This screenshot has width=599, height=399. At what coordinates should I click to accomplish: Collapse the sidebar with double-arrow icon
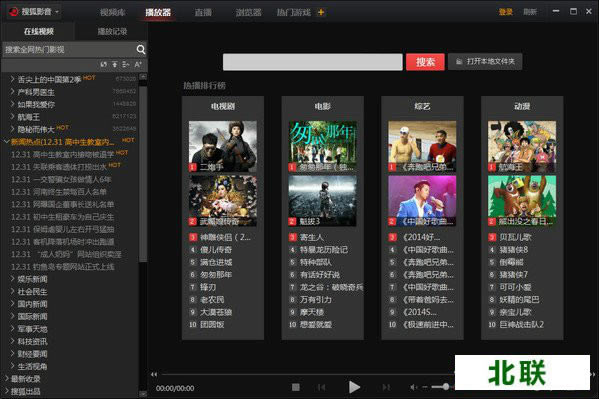[x=154, y=375]
